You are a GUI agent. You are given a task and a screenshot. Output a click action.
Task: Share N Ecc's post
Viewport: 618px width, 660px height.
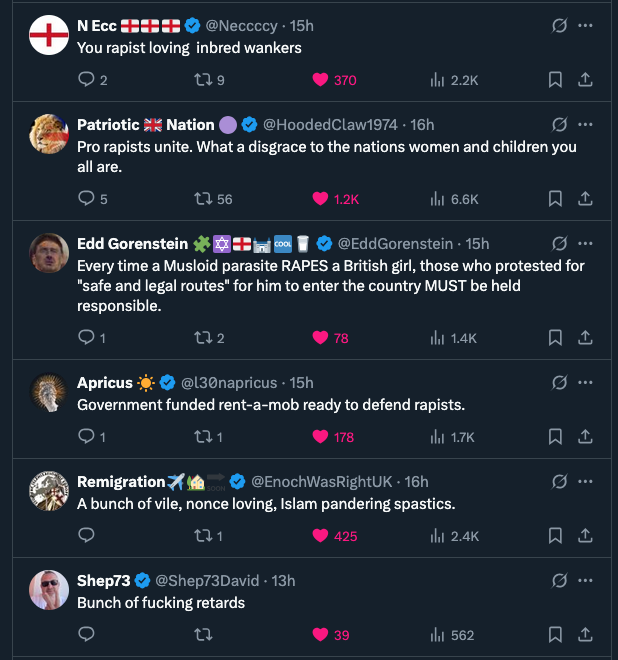[x=586, y=80]
